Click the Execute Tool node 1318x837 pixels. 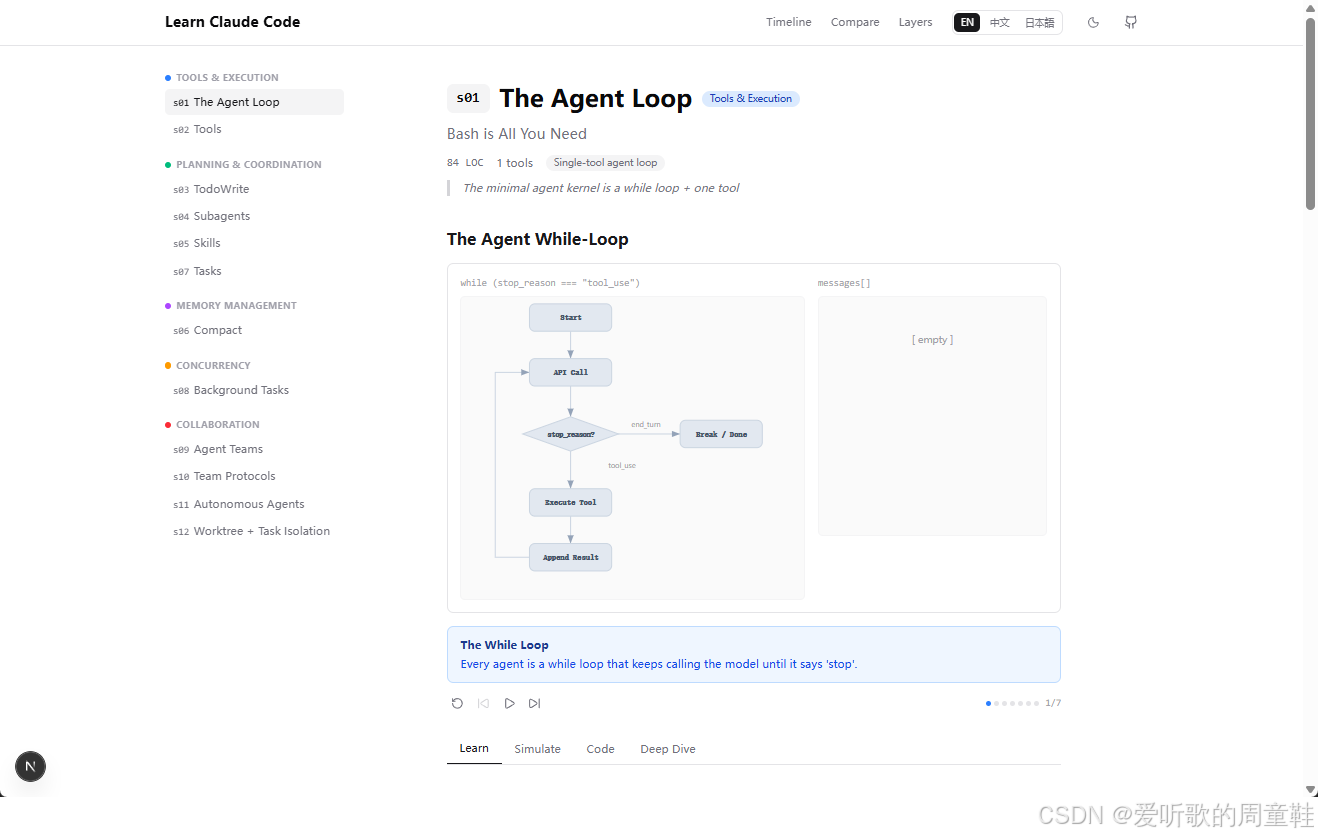pos(570,502)
